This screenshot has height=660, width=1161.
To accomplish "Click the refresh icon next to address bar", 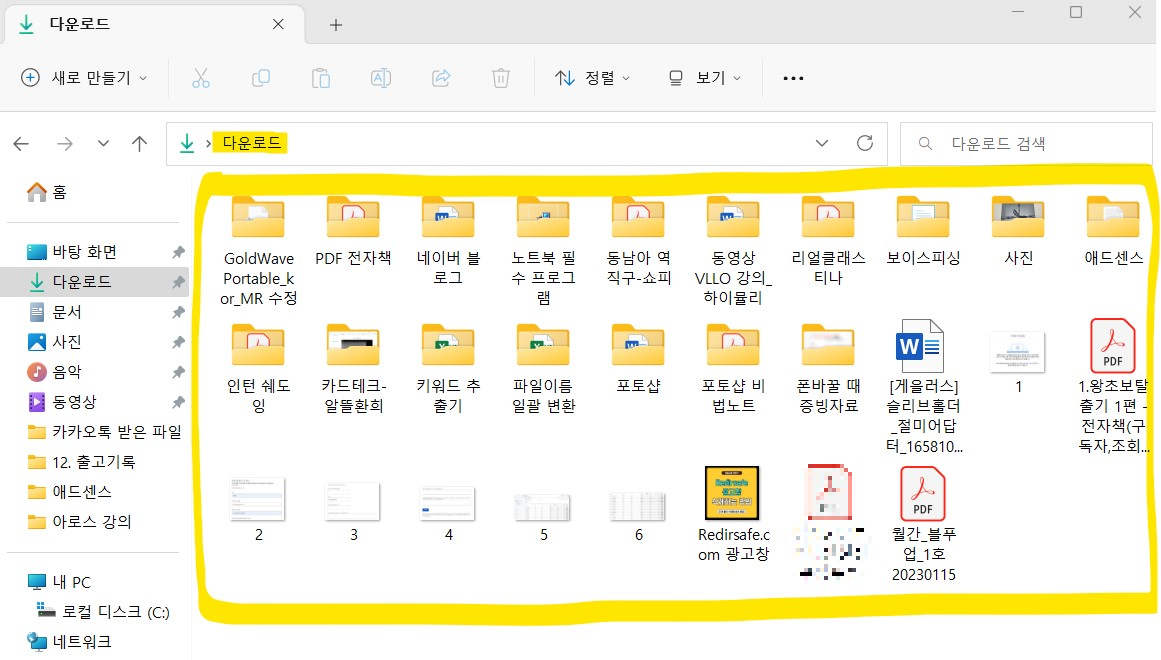I will tap(864, 143).
